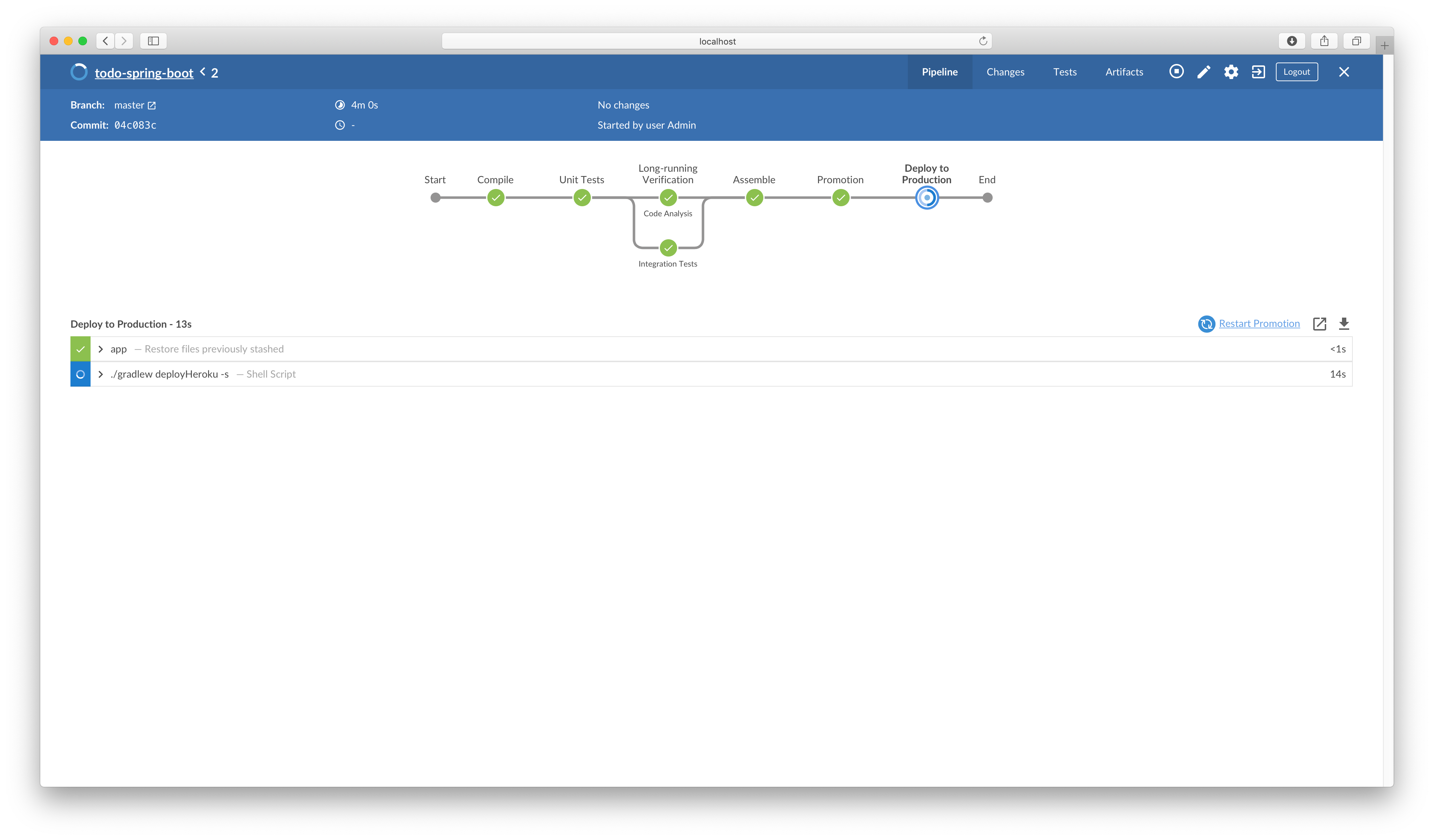Select the Deploy to Production stage node
This screenshot has height=840, width=1434.
[927, 198]
